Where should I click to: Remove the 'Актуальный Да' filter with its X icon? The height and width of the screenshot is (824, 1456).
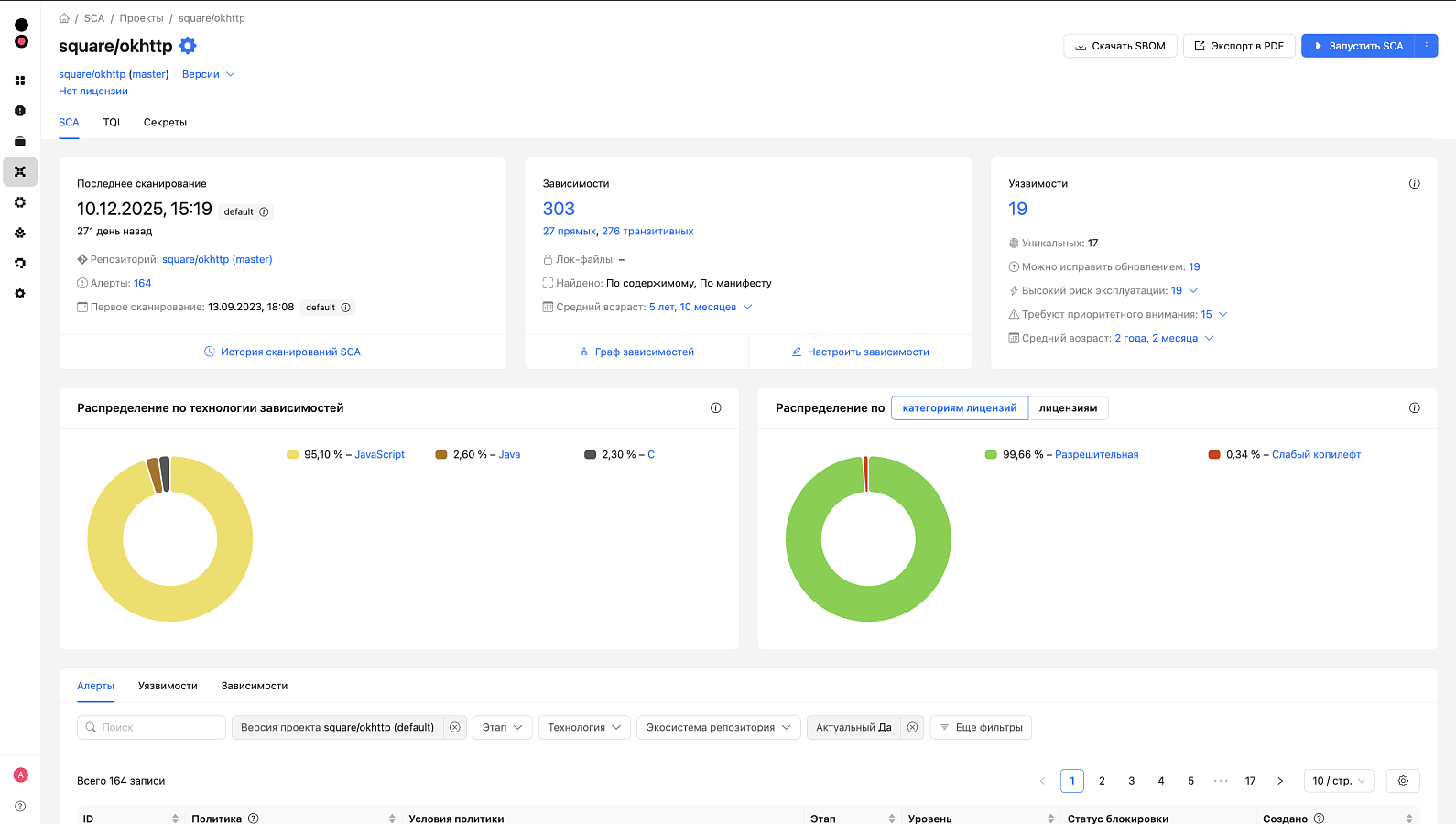click(x=912, y=728)
